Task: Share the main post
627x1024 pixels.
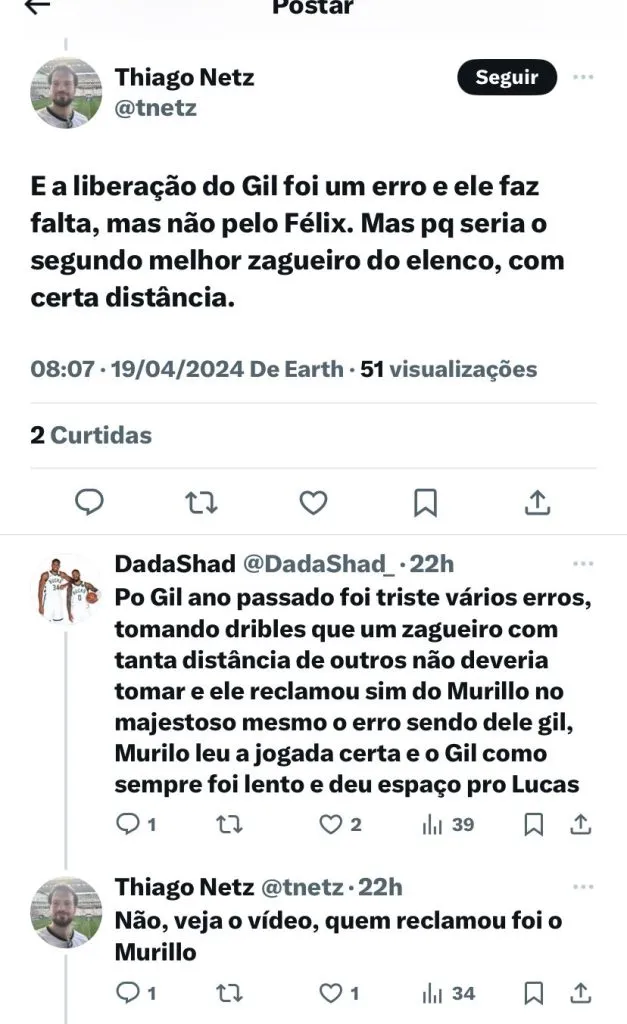Action: (x=537, y=502)
